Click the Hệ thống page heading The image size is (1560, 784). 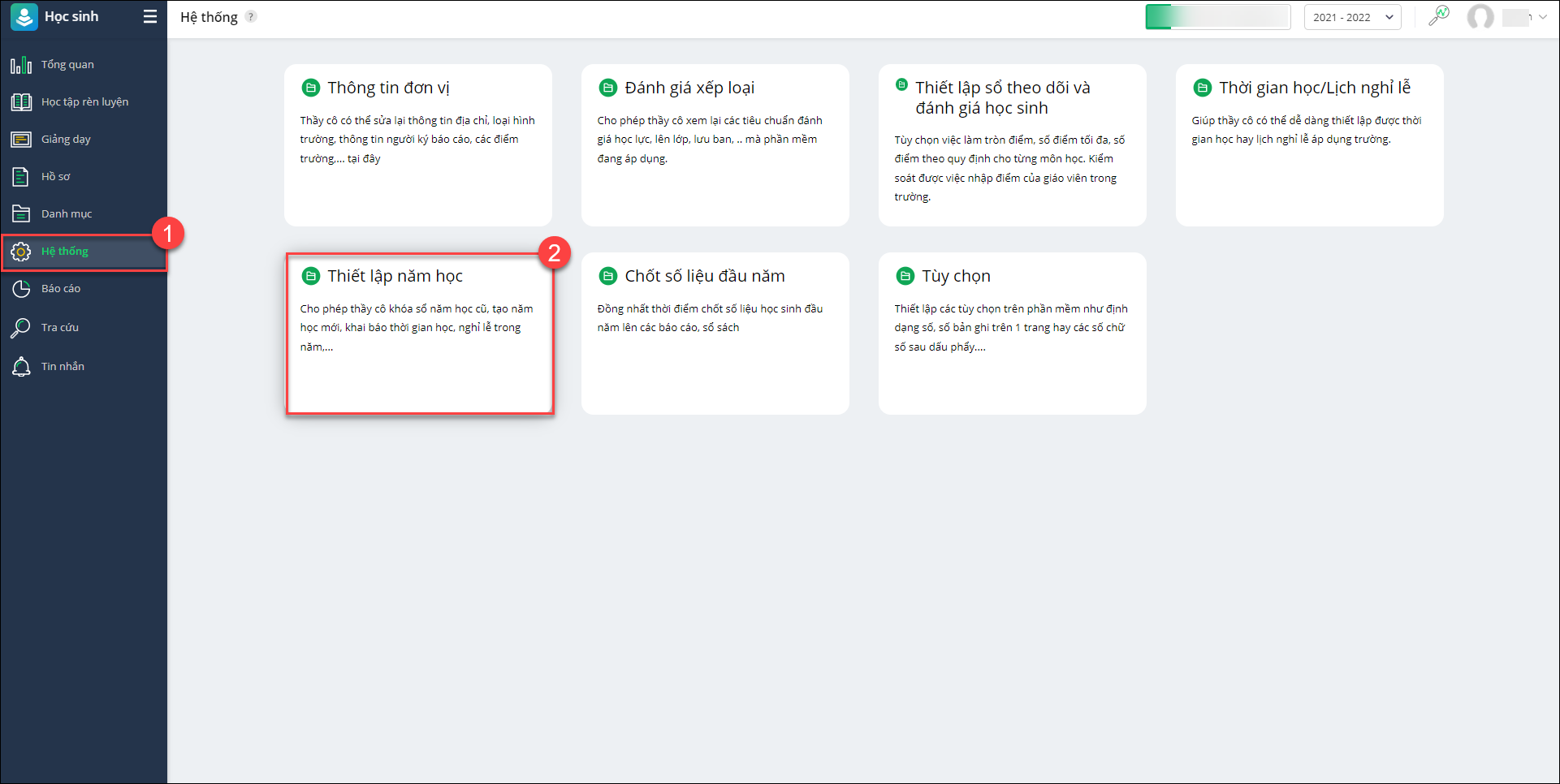pos(209,17)
